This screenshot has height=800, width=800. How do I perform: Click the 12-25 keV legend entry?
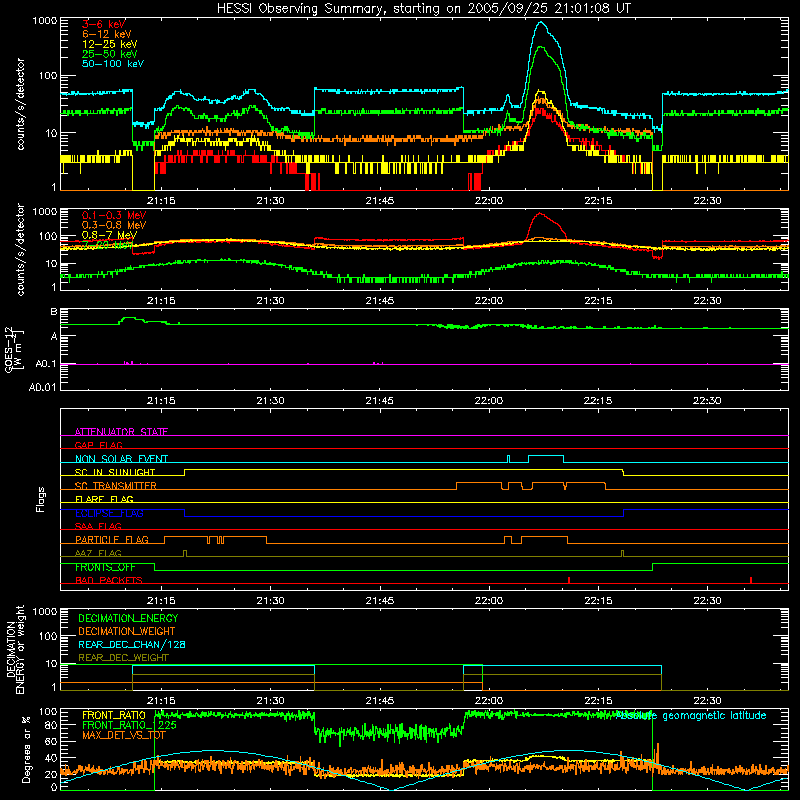pos(110,44)
